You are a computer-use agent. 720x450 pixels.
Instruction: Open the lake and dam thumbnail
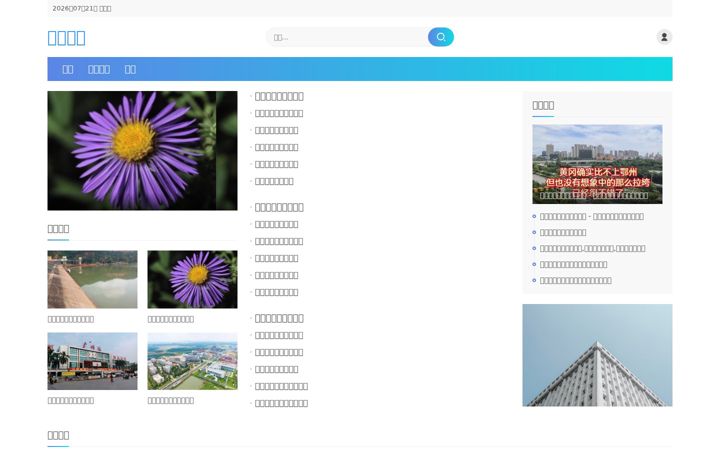[92, 279]
